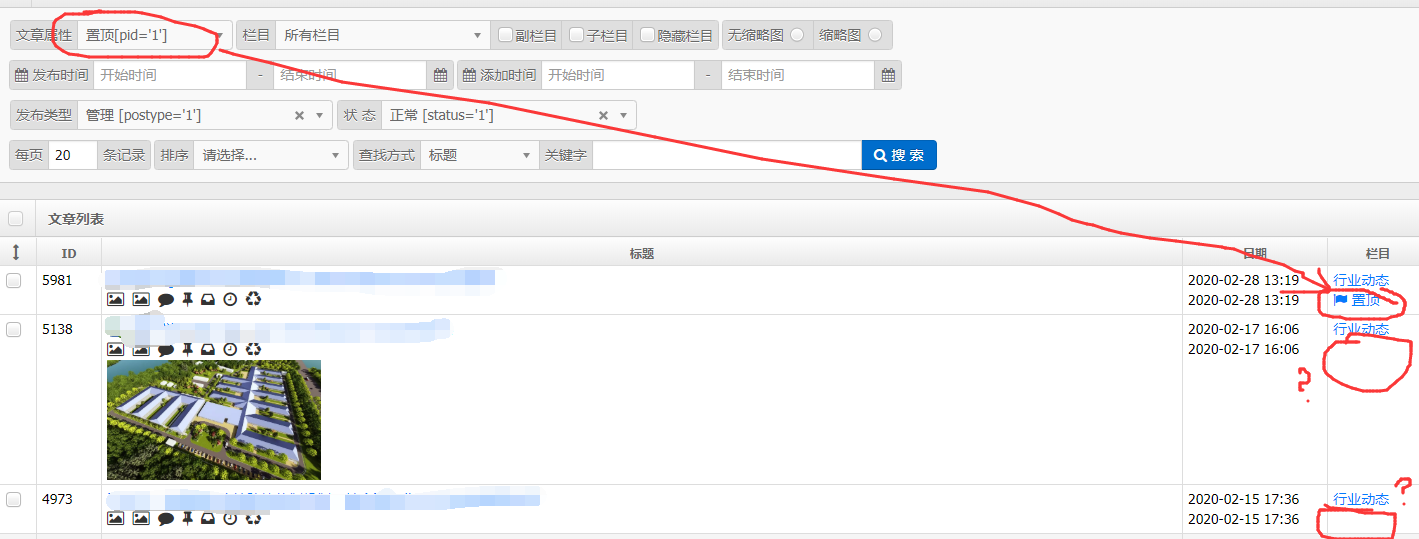Open the building thumbnail of article 5138
Viewport: 1419px width, 539px height.
click(214, 420)
